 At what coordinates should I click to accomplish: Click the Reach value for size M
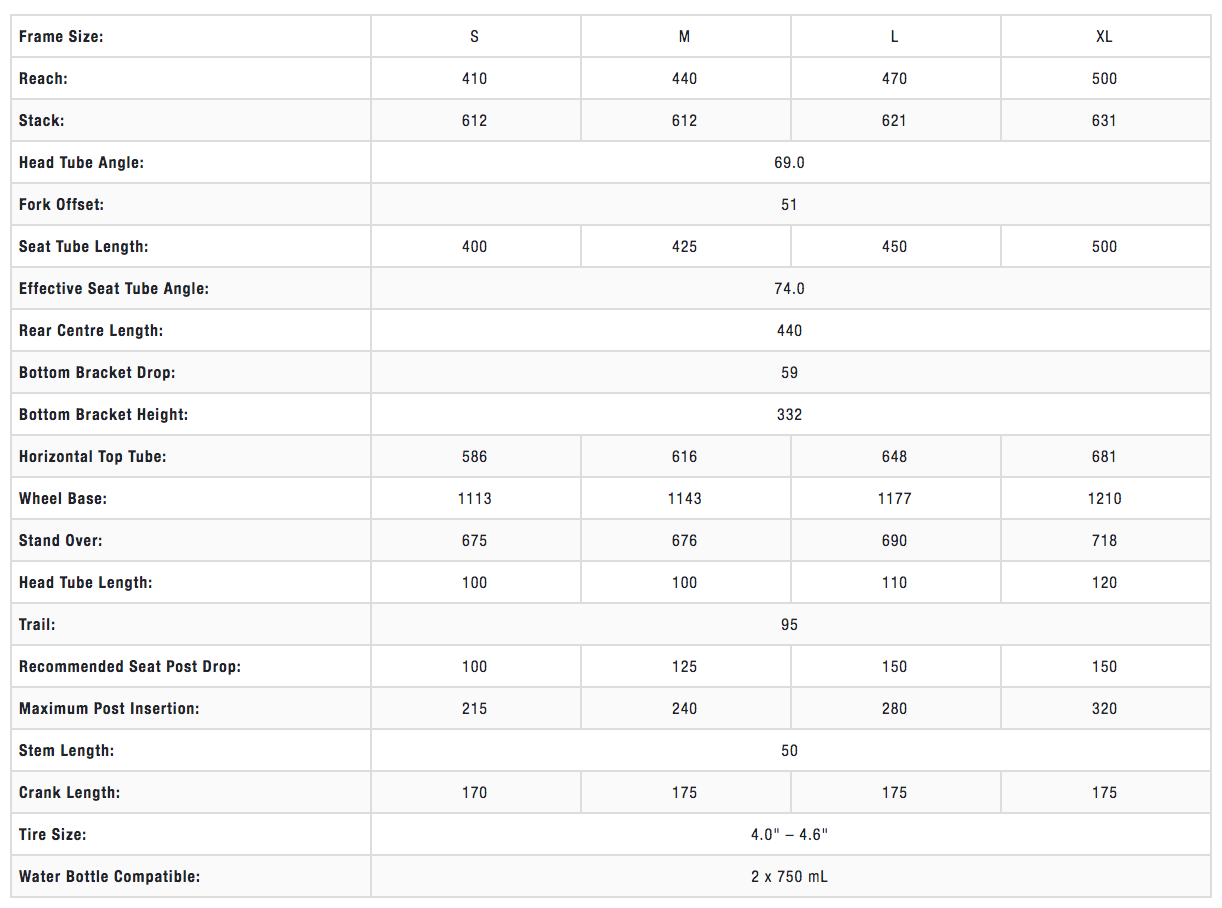click(x=684, y=79)
